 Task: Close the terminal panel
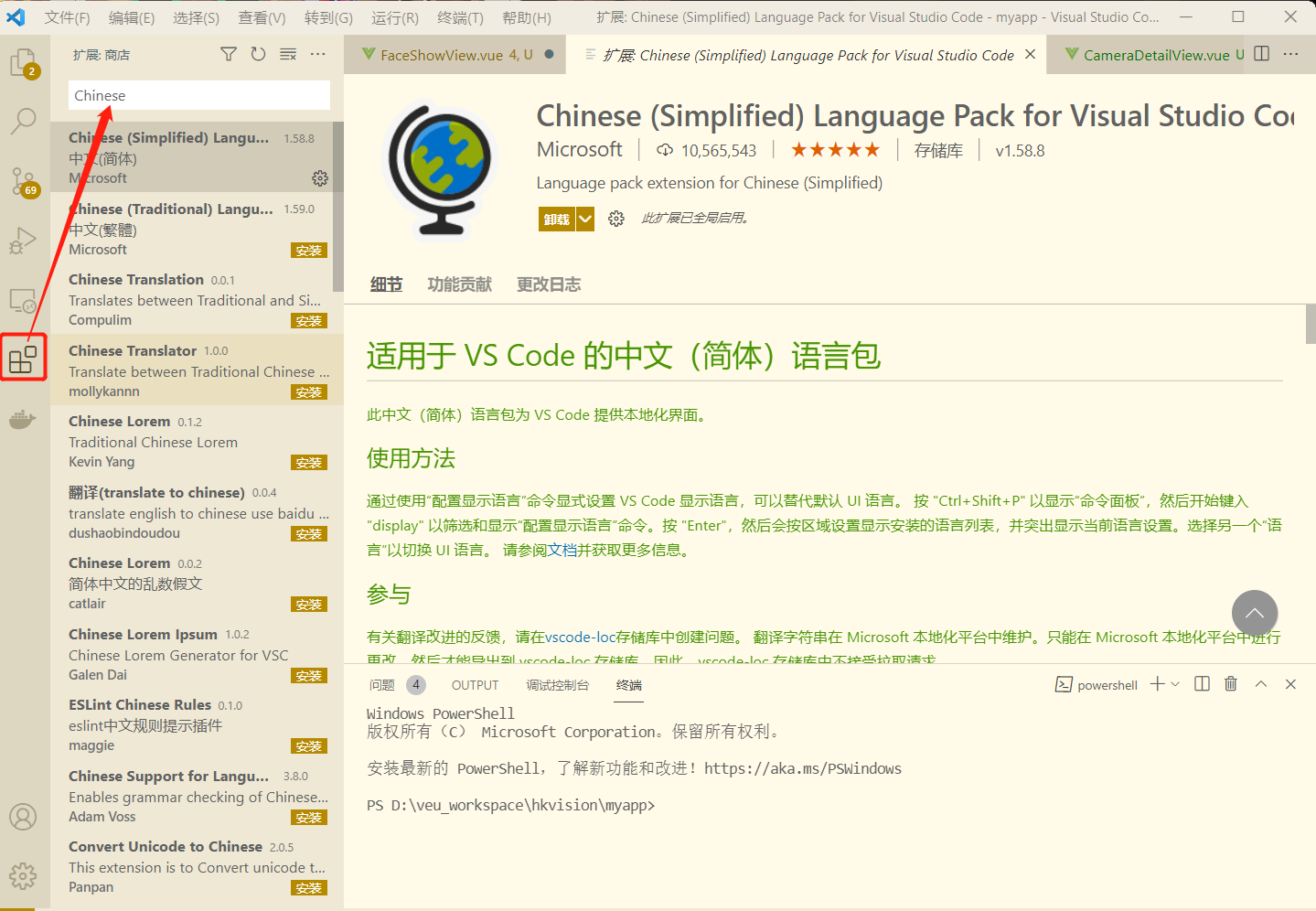[1290, 684]
